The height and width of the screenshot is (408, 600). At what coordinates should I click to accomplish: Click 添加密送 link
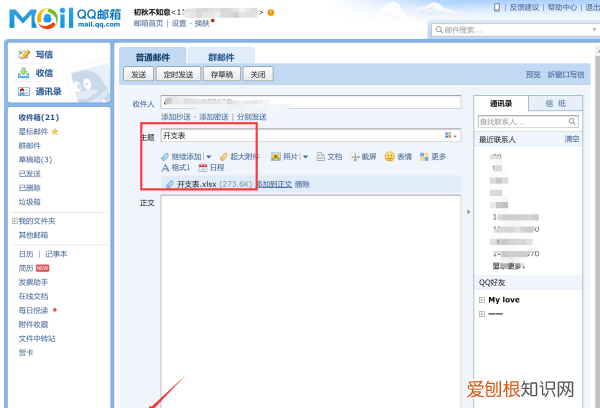(x=214, y=117)
